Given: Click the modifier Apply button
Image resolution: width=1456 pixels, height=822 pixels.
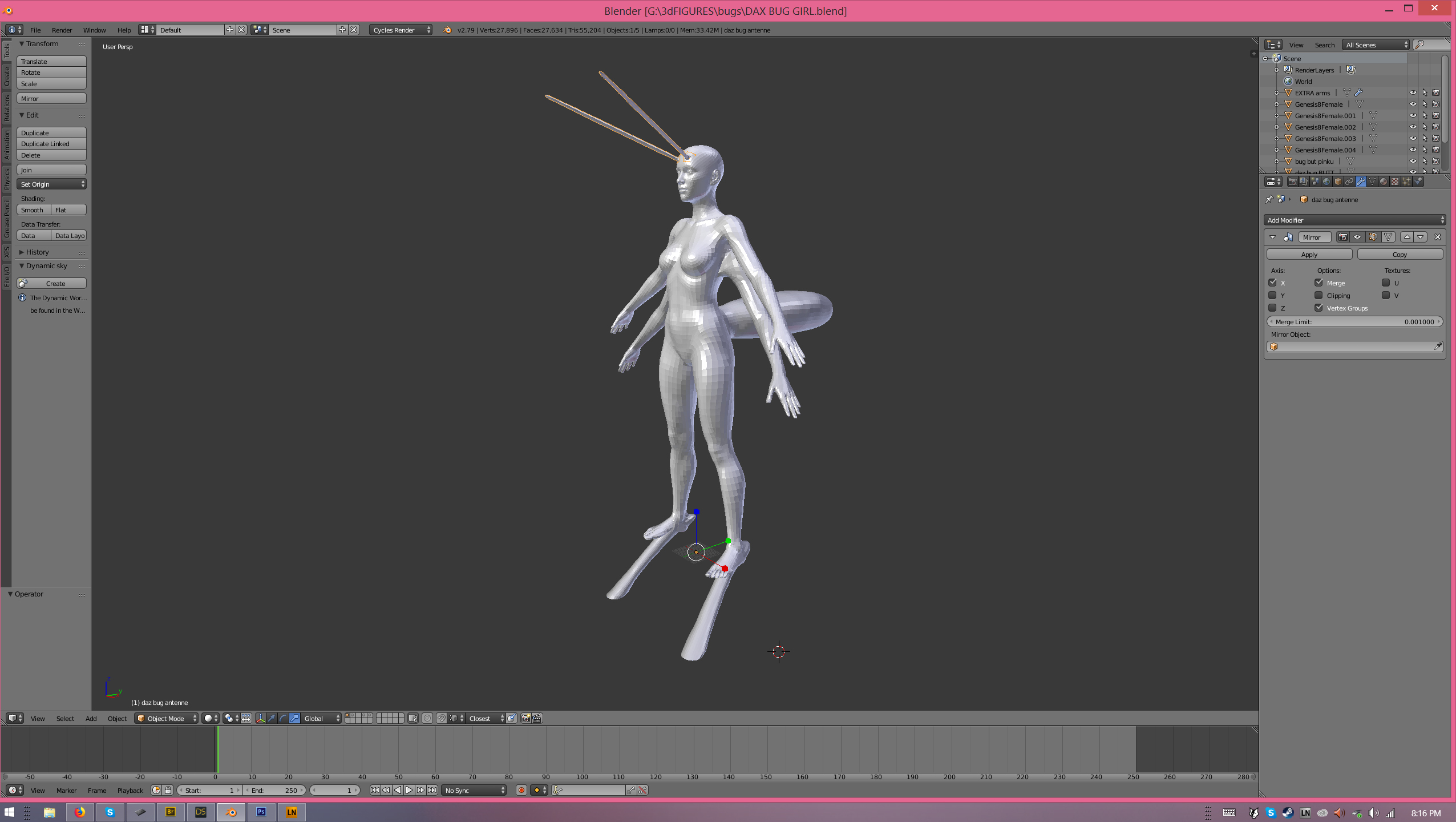Looking at the screenshot, I should (1309, 254).
